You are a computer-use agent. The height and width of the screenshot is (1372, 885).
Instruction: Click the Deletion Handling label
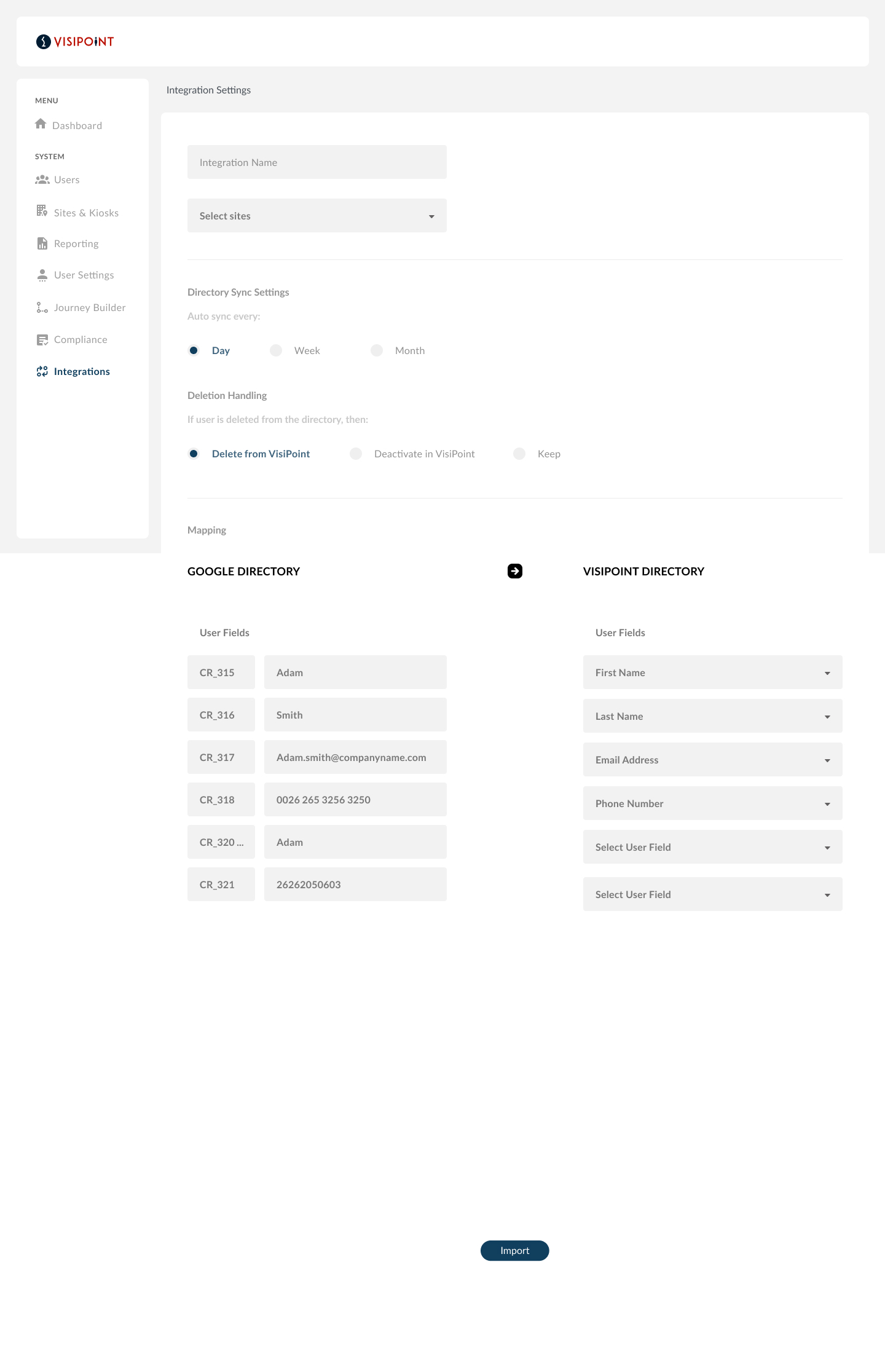point(227,395)
